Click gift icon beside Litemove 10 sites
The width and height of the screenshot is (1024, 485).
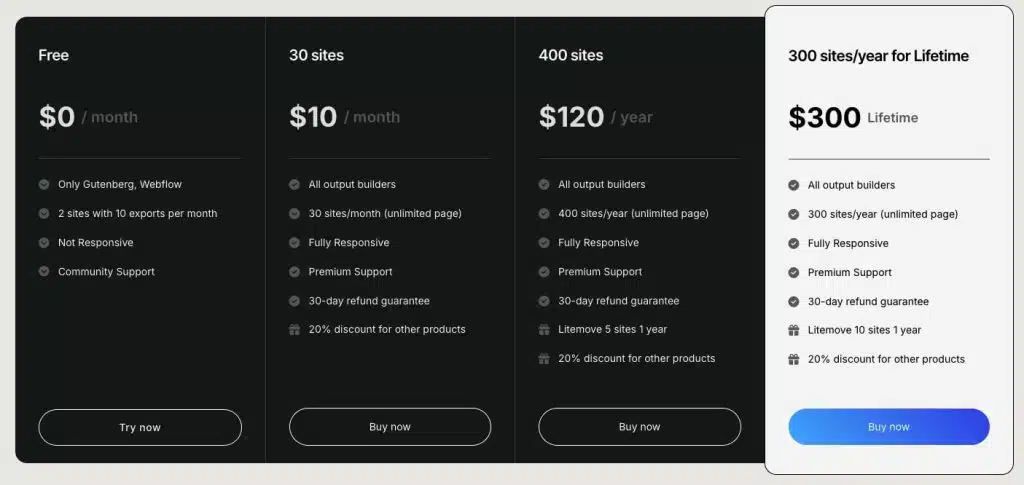point(794,330)
